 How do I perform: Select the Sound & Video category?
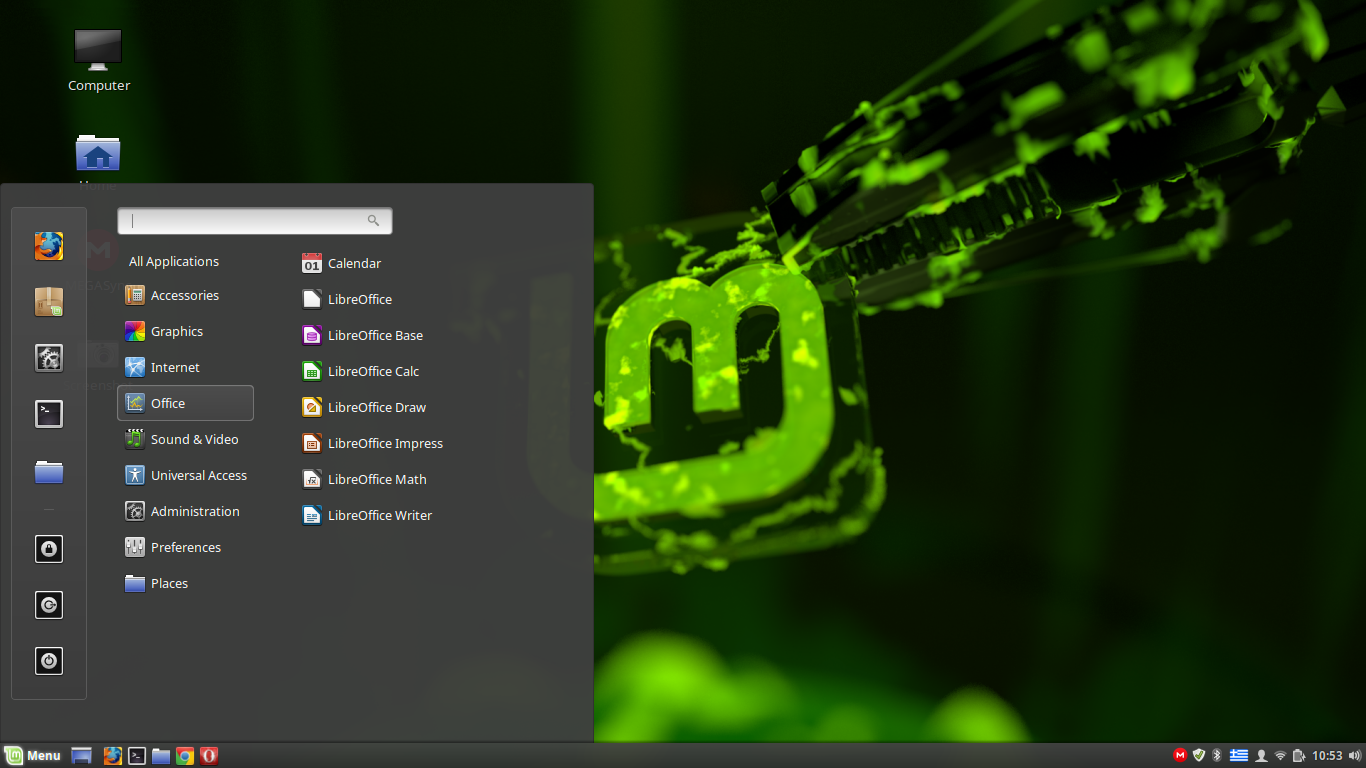(x=194, y=439)
